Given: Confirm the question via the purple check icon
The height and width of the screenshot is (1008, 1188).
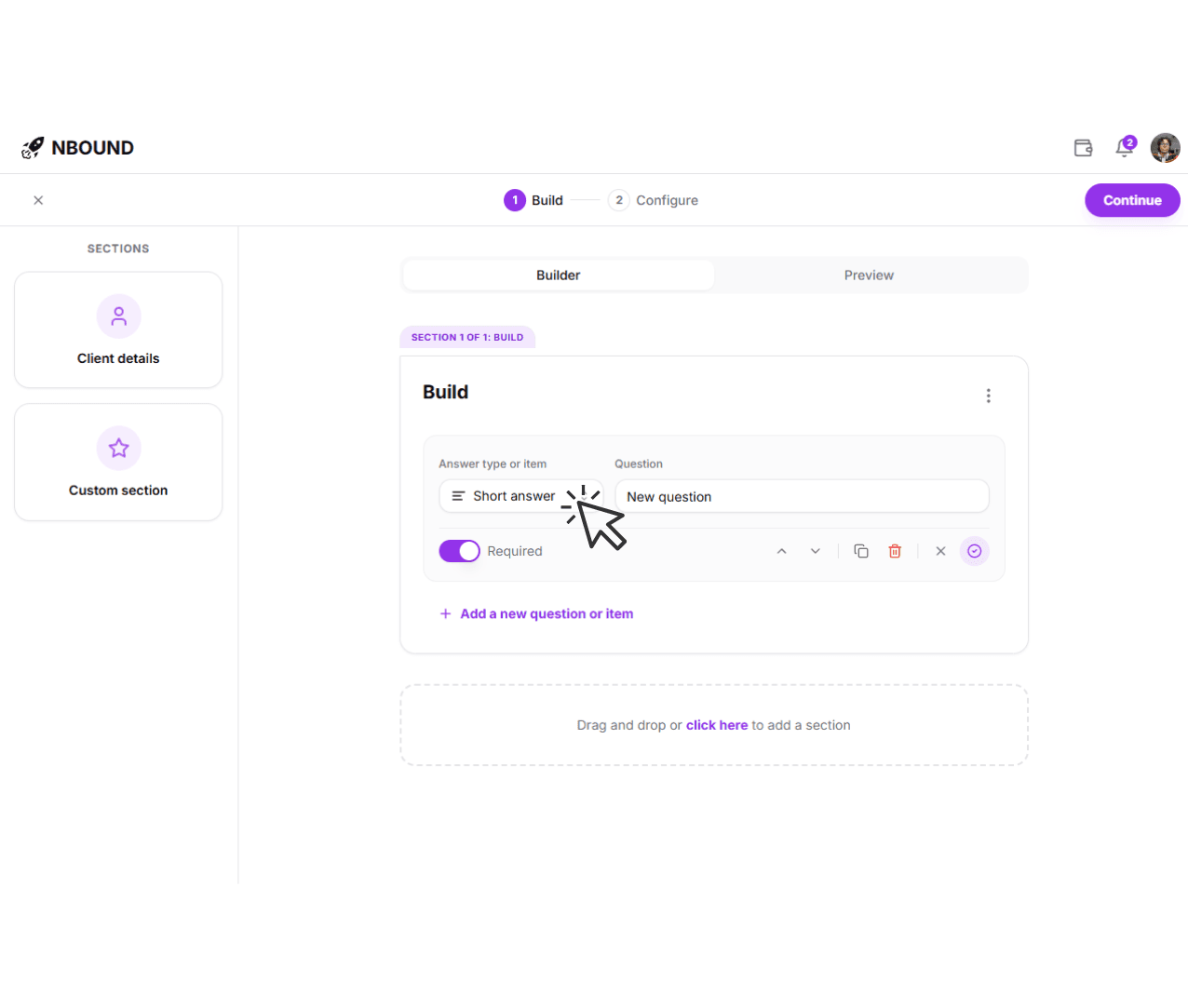Looking at the screenshot, I should click(974, 550).
